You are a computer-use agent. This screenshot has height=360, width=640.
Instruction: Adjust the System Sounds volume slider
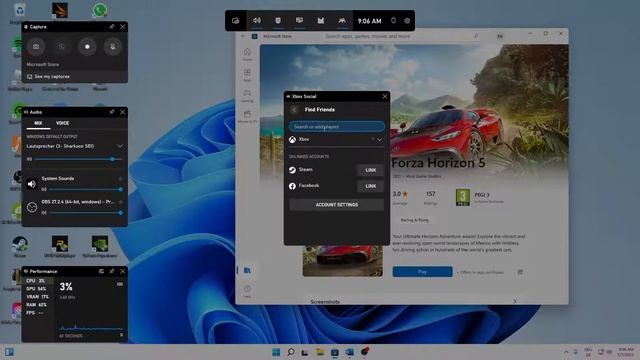click(84, 189)
